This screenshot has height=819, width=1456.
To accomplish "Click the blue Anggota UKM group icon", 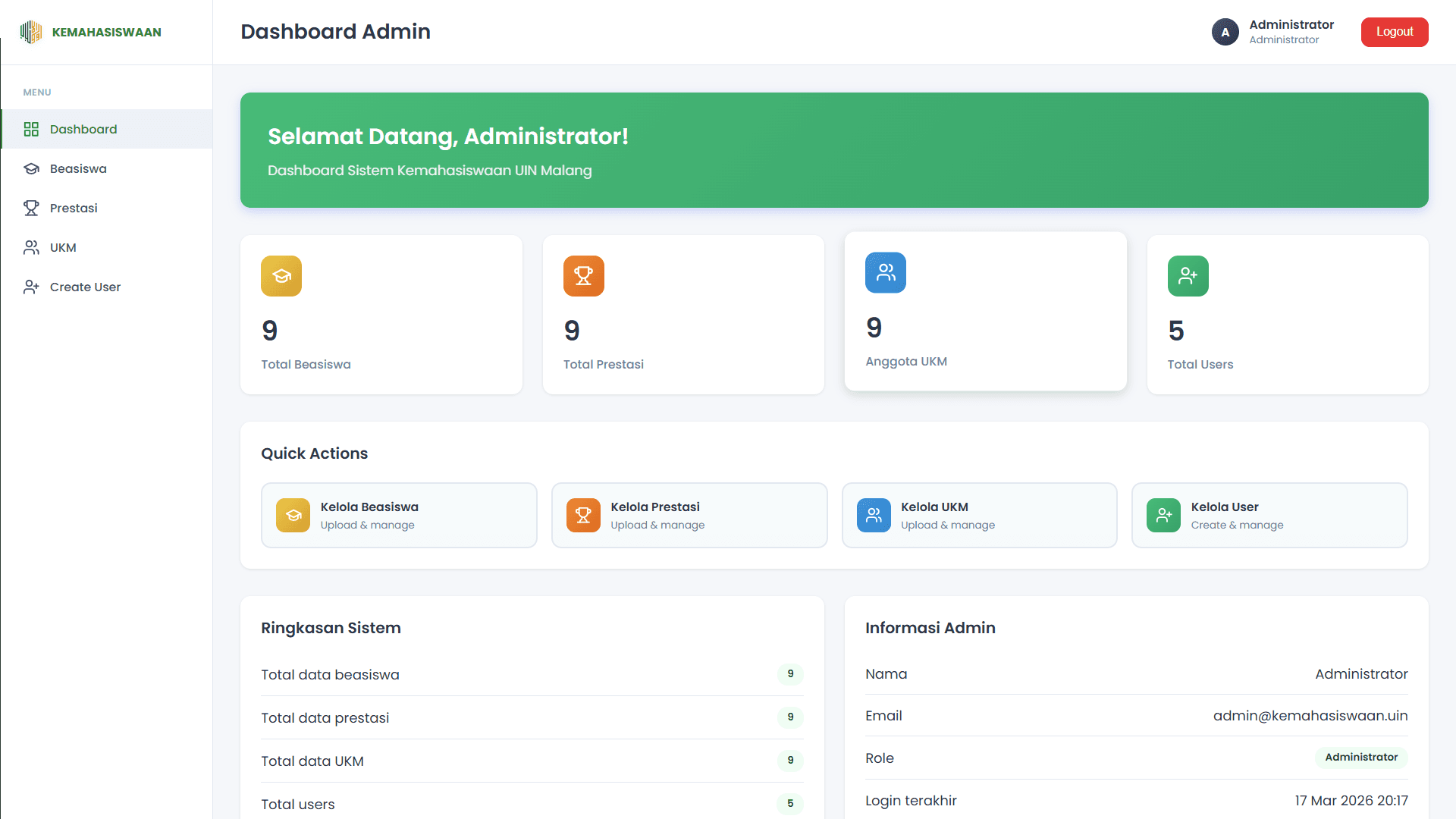I will tap(885, 272).
